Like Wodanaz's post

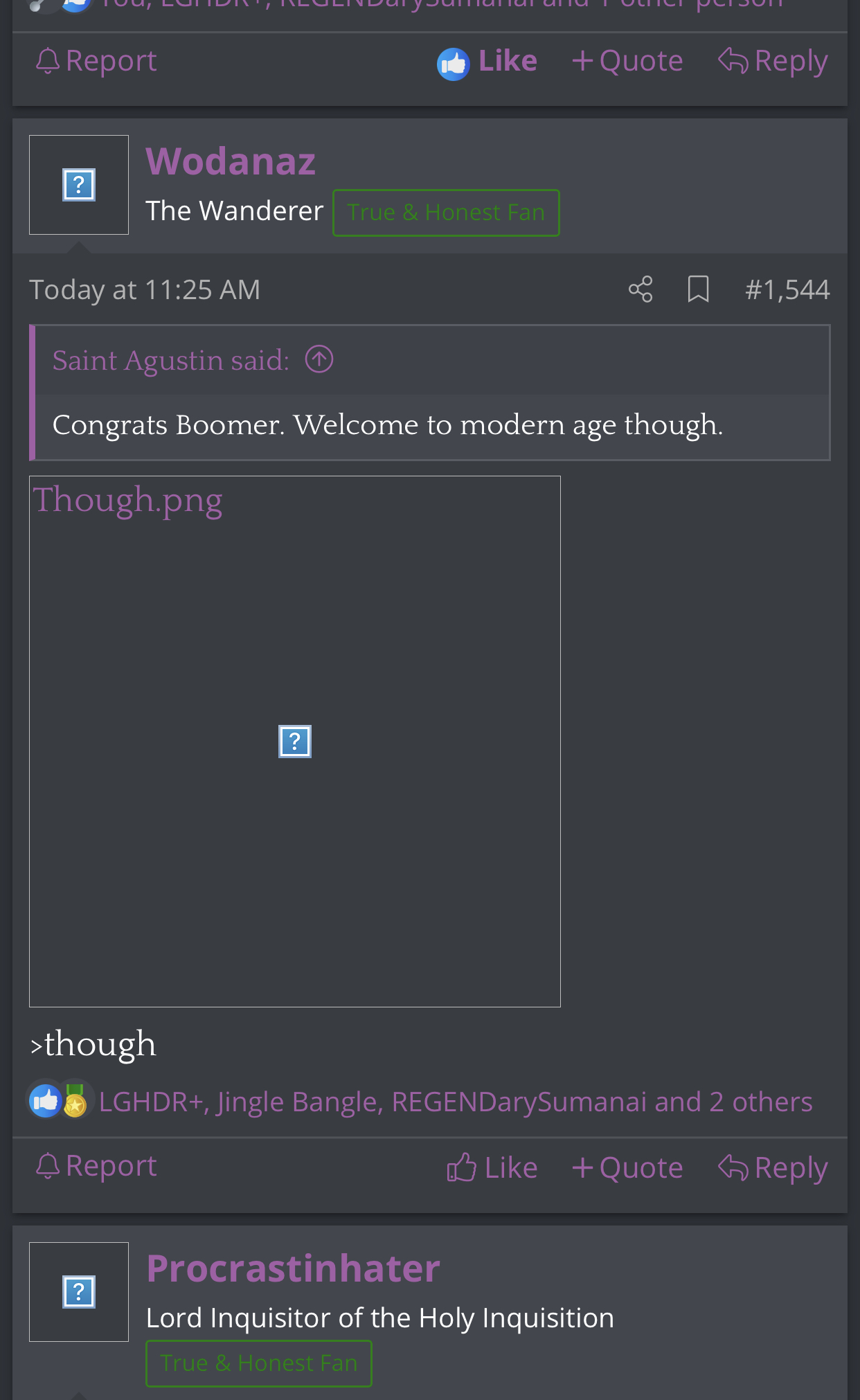pos(492,1168)
